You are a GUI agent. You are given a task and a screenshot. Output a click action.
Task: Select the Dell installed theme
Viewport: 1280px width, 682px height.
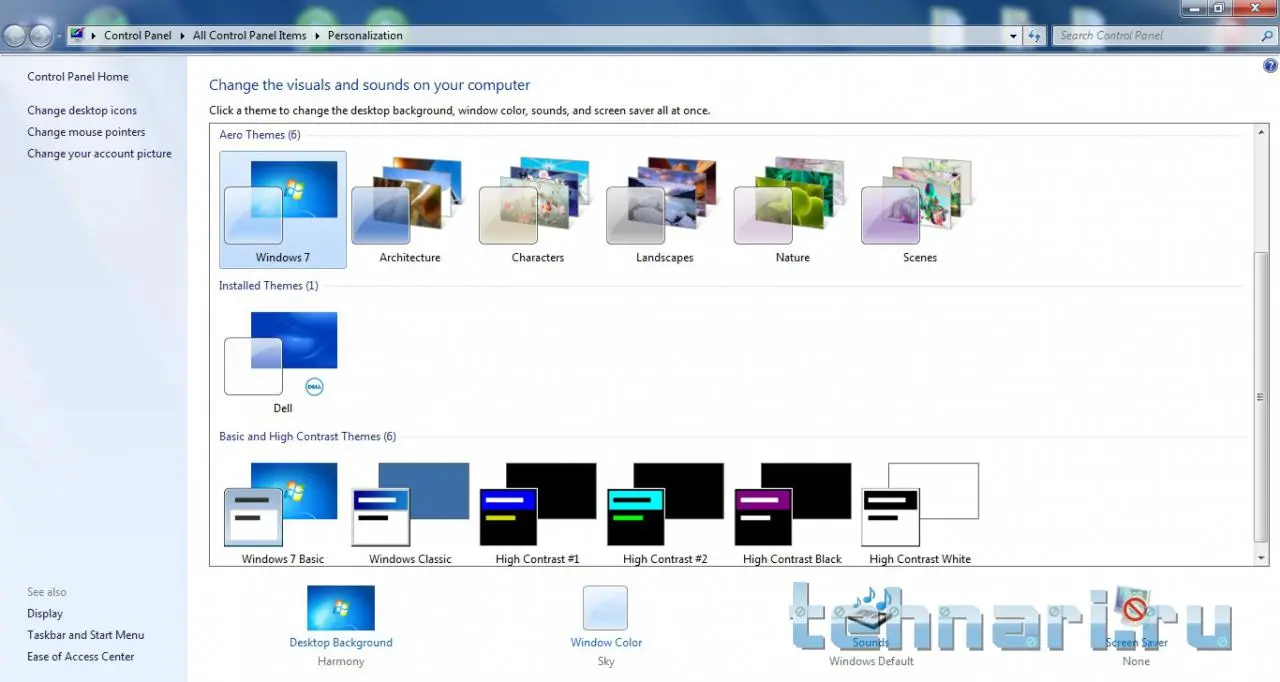283,361
